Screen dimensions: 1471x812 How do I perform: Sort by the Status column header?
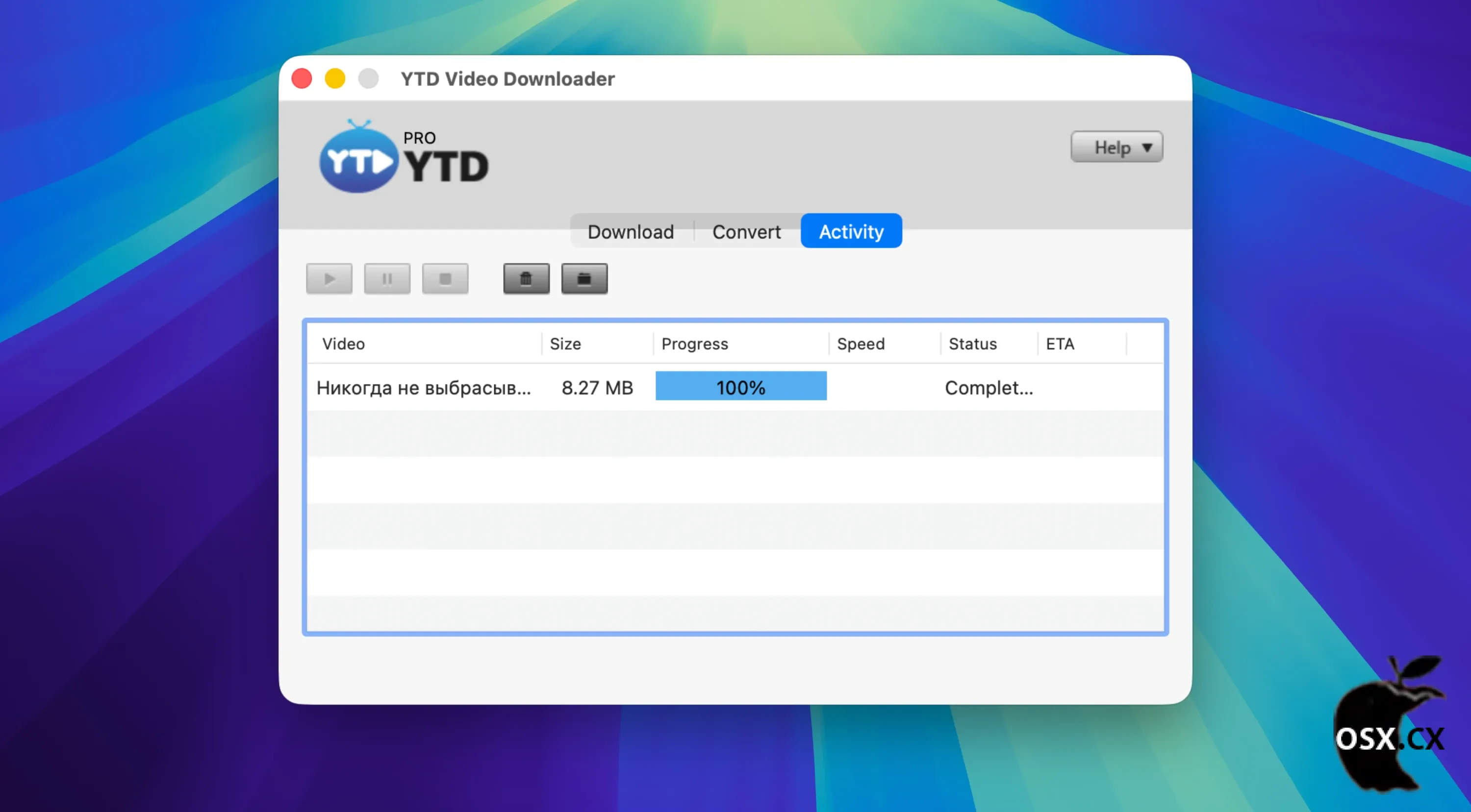972,344
